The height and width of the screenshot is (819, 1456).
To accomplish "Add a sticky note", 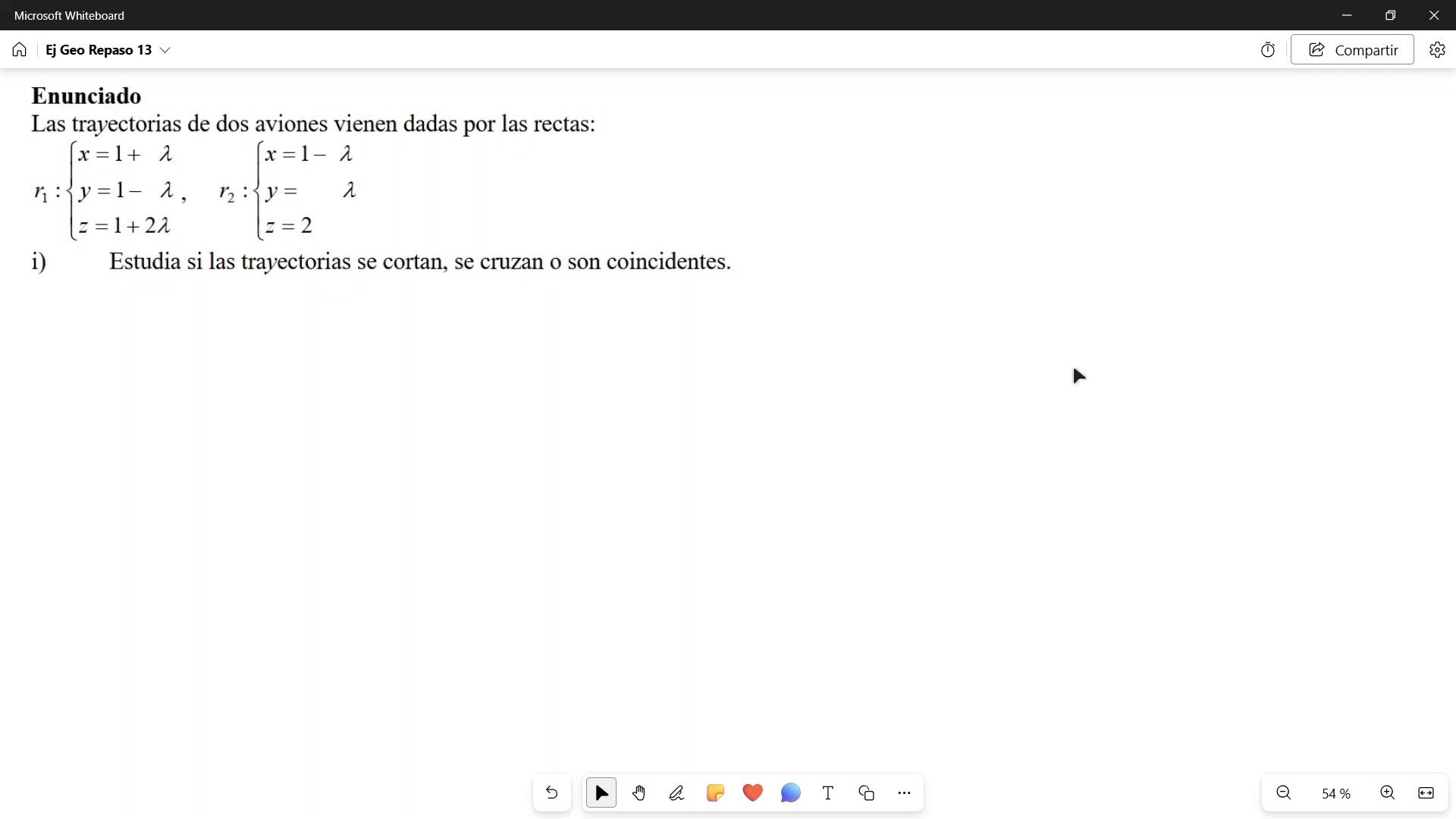I will (x=715, y=793).
